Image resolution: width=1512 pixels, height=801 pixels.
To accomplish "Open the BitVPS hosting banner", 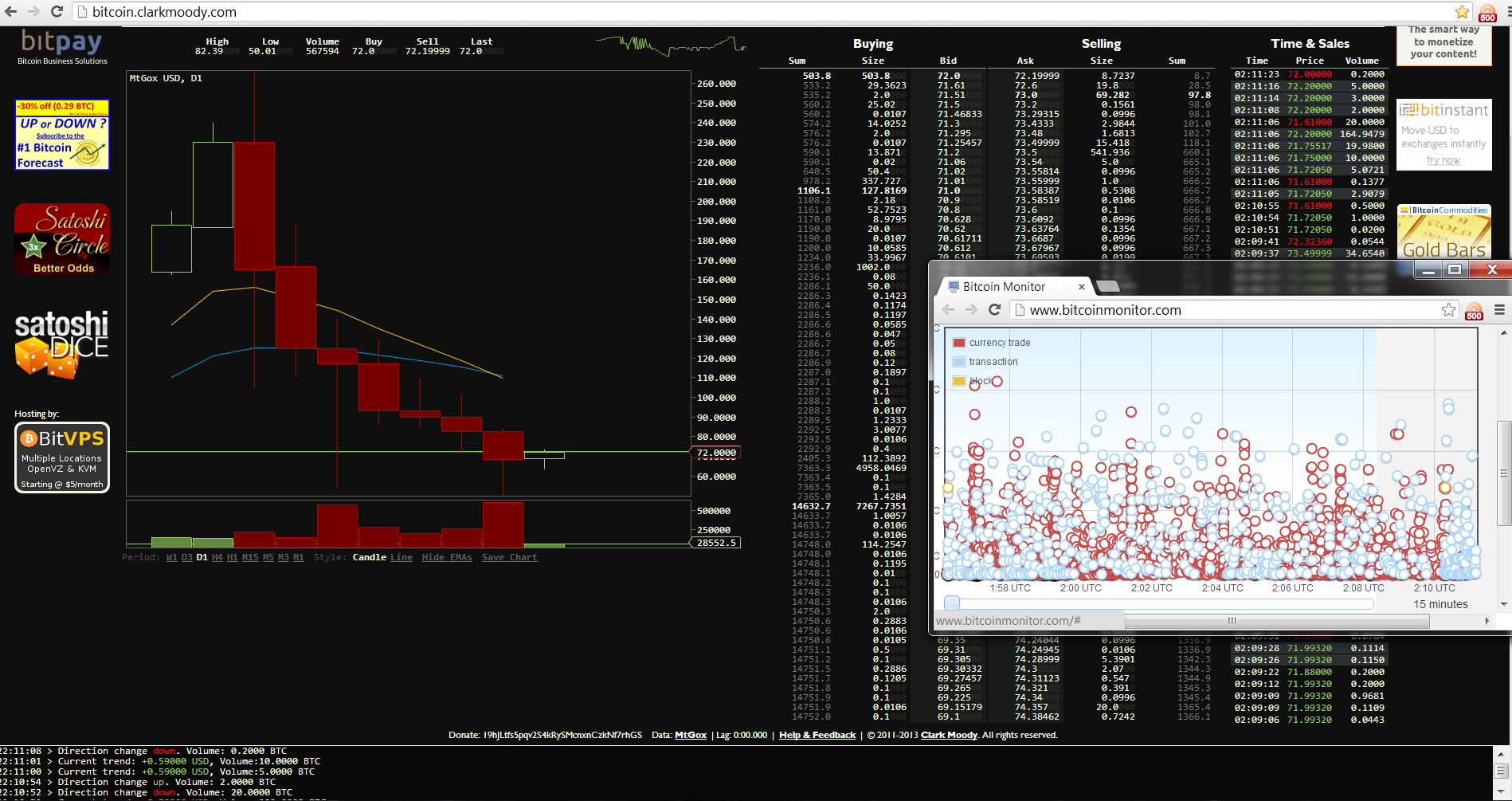I will 62,457.
